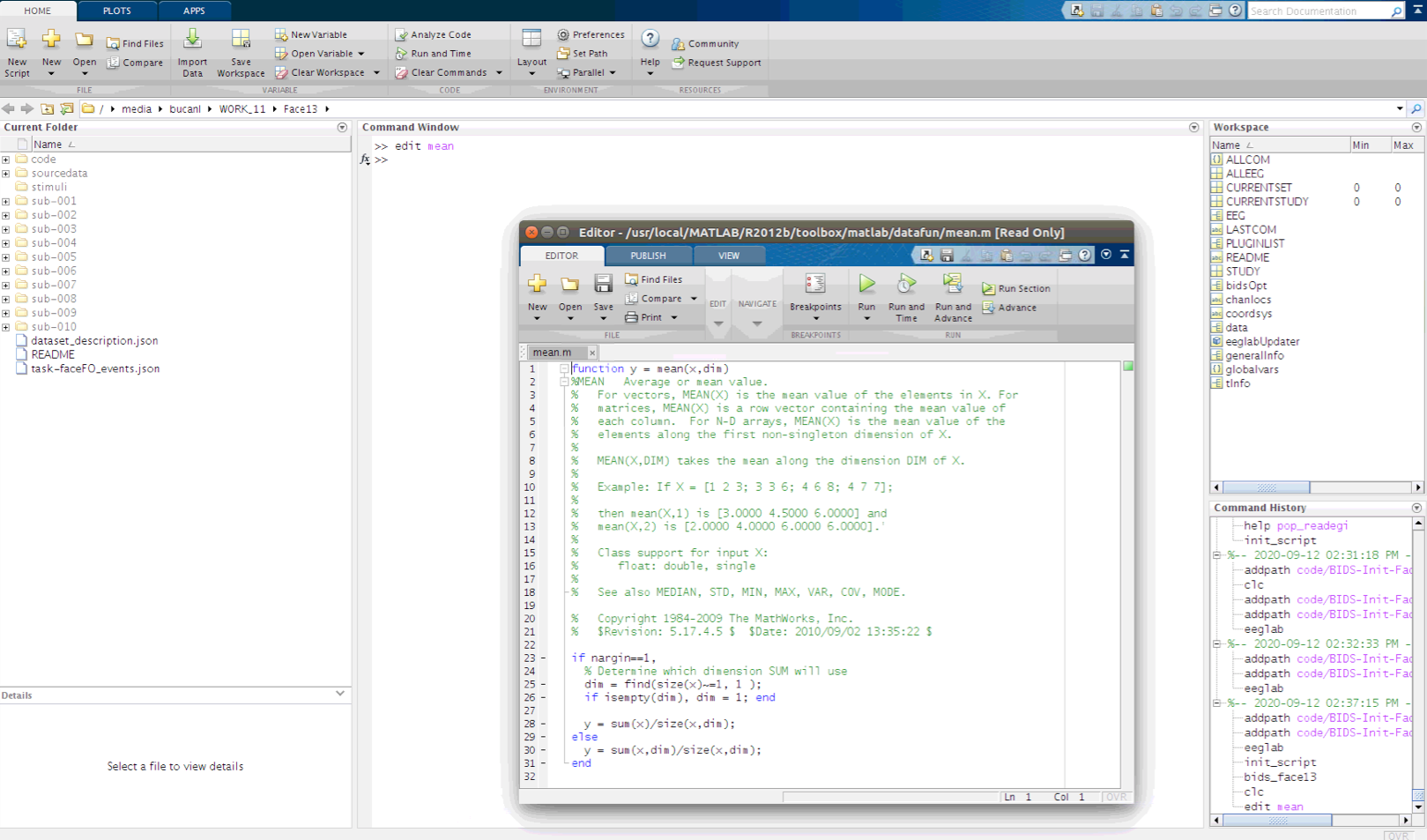This screenshot has width=1427, height=840.
Task: Click the bucanl path segment
Action: (x=185, y=109)
